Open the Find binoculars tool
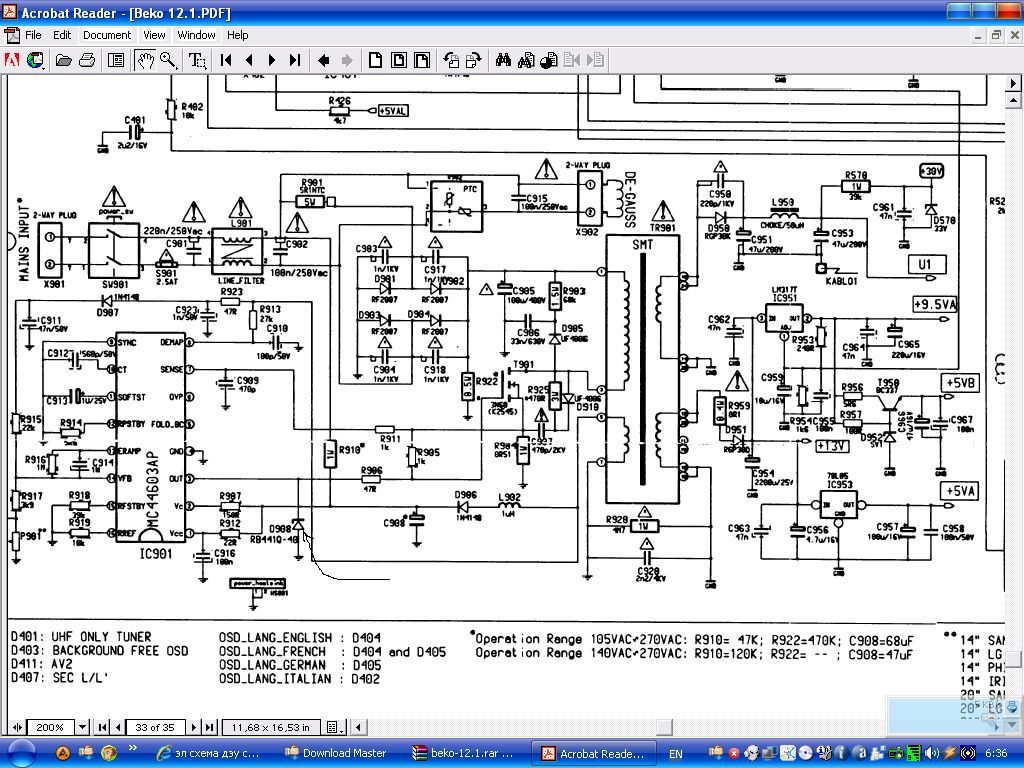1024x768 pixels. [503, 60]
